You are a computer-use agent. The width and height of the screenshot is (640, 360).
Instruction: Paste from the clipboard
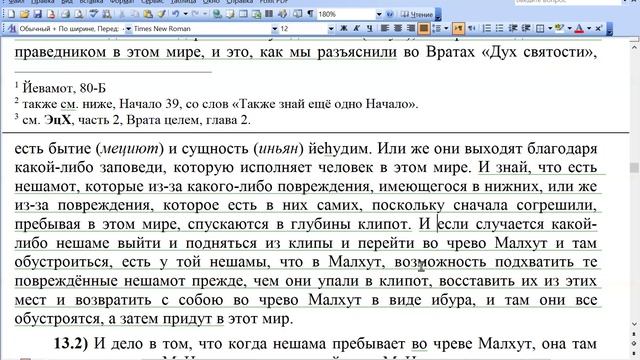(x=148, y=14)
